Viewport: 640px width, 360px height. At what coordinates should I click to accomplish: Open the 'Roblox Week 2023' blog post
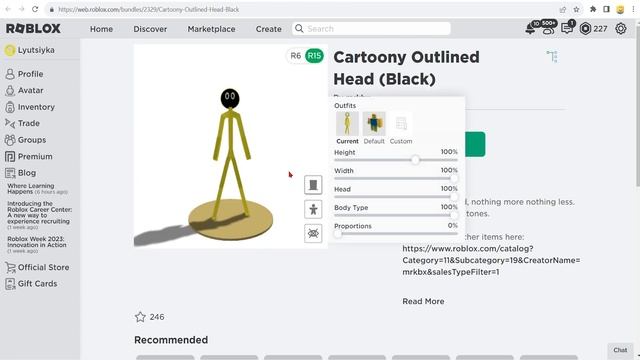point(37,244)
